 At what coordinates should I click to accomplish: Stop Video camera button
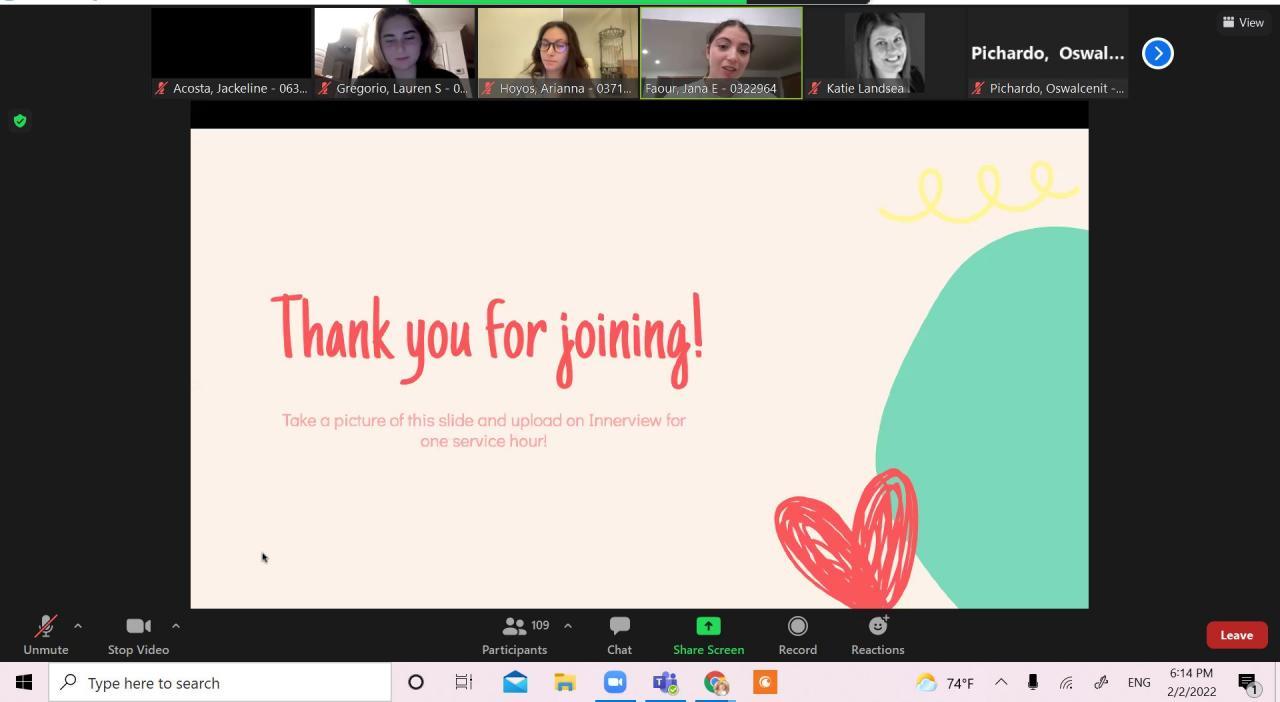138,636
